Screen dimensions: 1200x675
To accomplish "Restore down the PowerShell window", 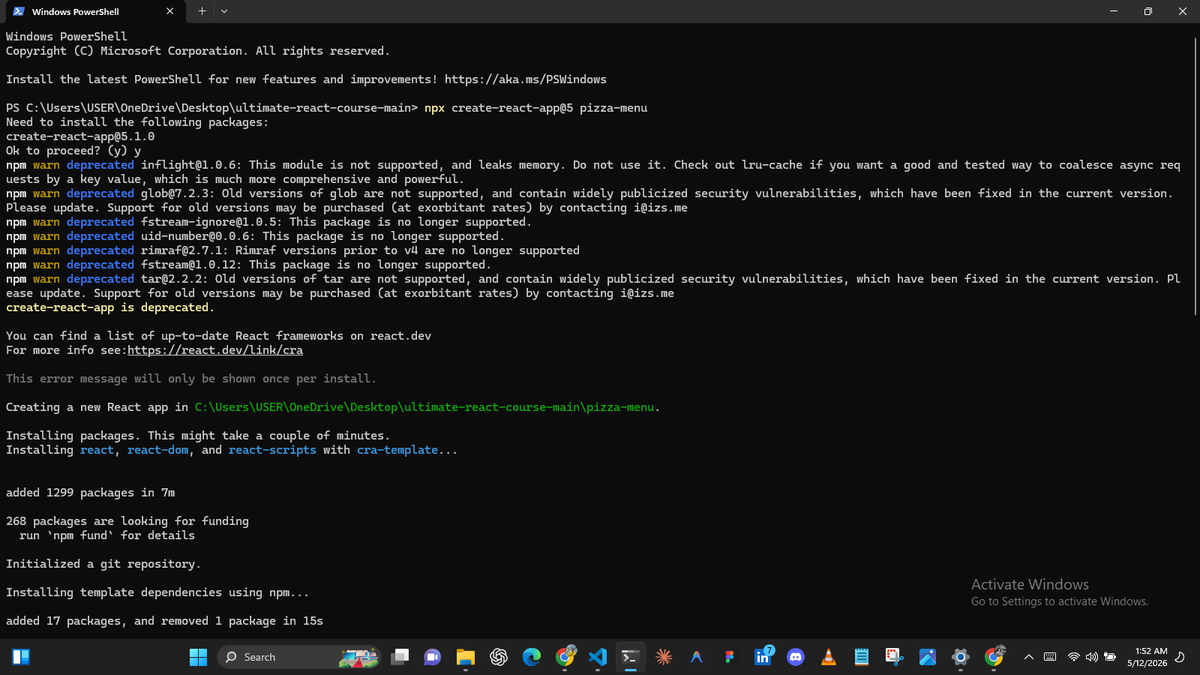I will pyautogui.click(x=1148, y=12).
